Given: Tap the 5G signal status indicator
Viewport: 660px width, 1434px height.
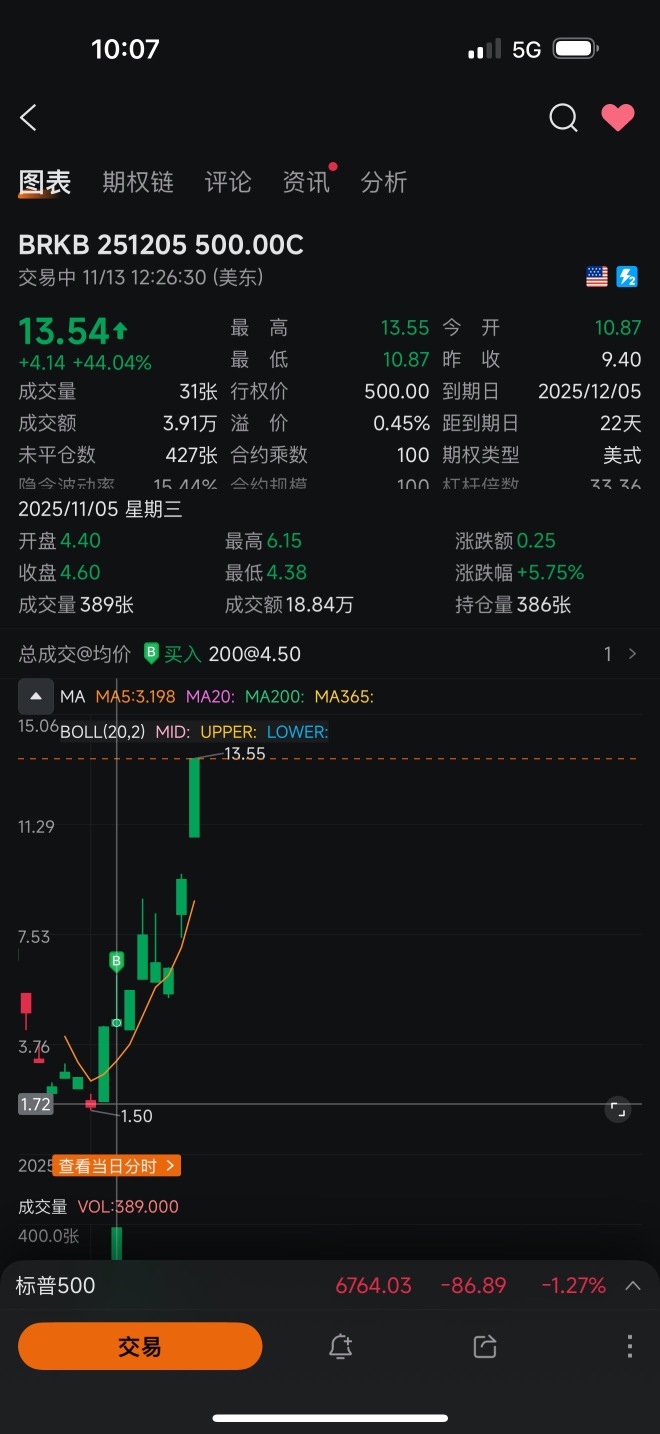Looking at the screenshot, I should pyautogui.click(x=526, y=49).
